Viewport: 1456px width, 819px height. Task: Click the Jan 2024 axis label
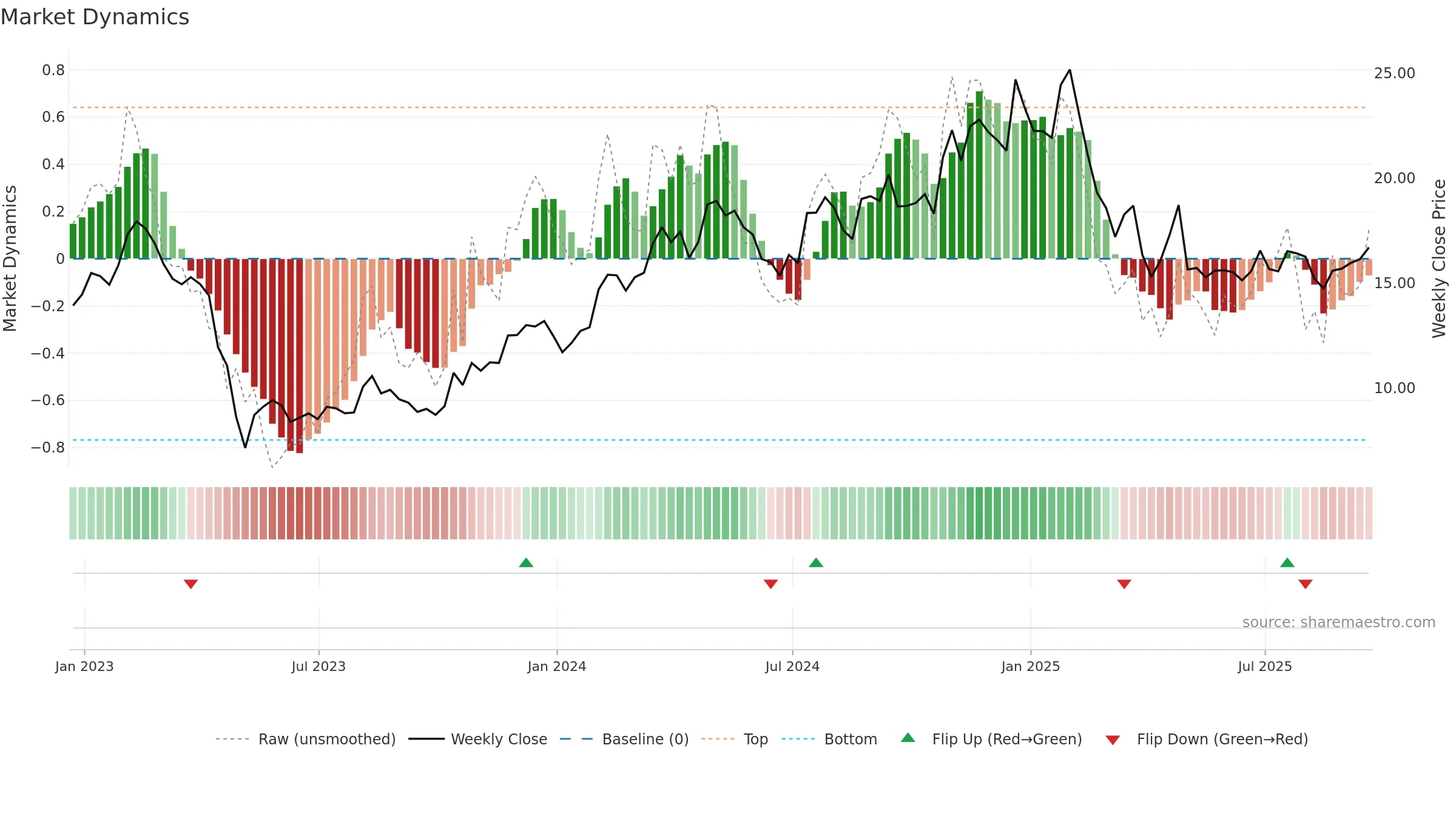tap(557, 666)
